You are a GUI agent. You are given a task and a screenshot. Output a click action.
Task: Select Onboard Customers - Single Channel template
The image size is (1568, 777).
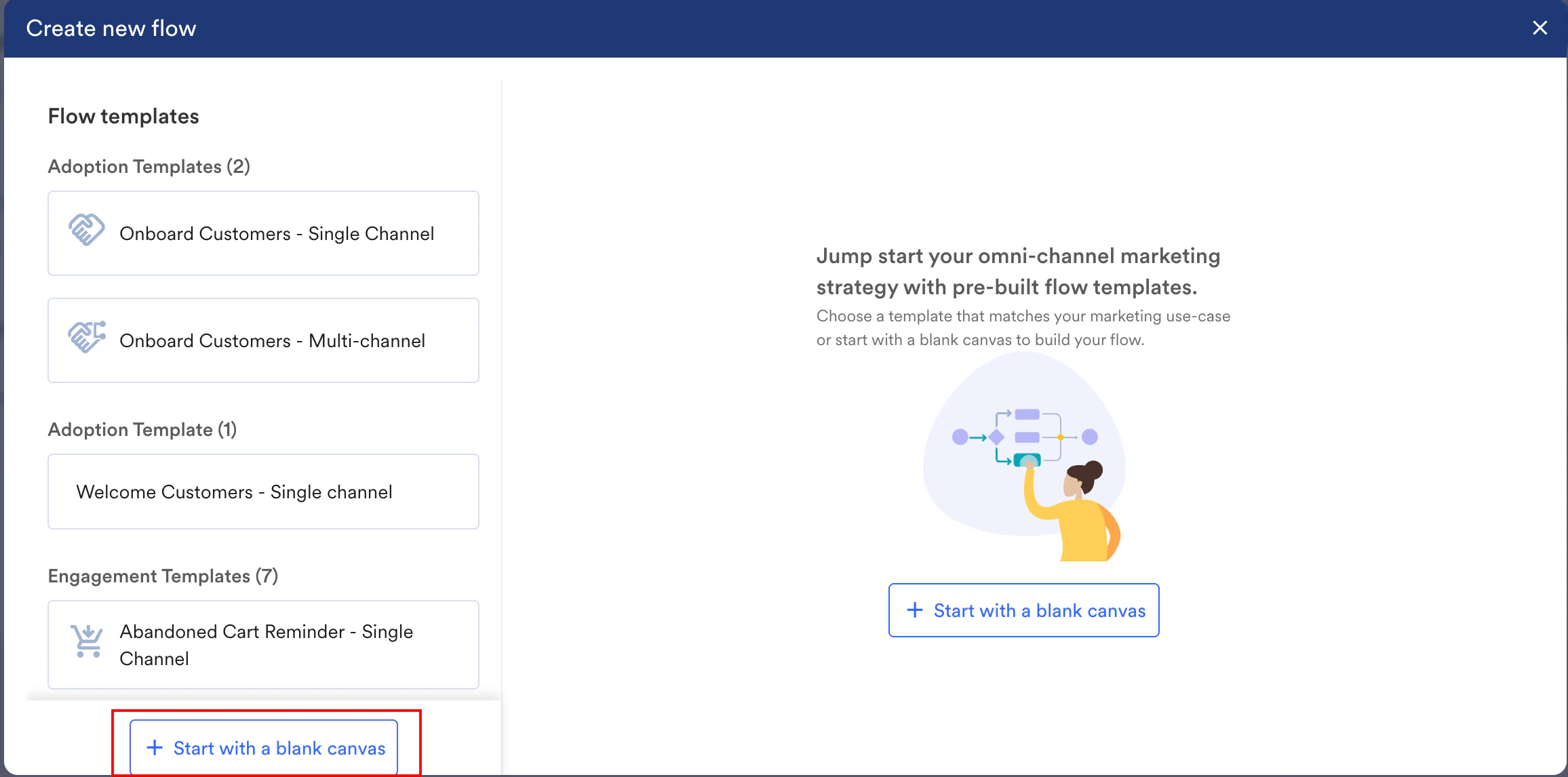[277, 234]
